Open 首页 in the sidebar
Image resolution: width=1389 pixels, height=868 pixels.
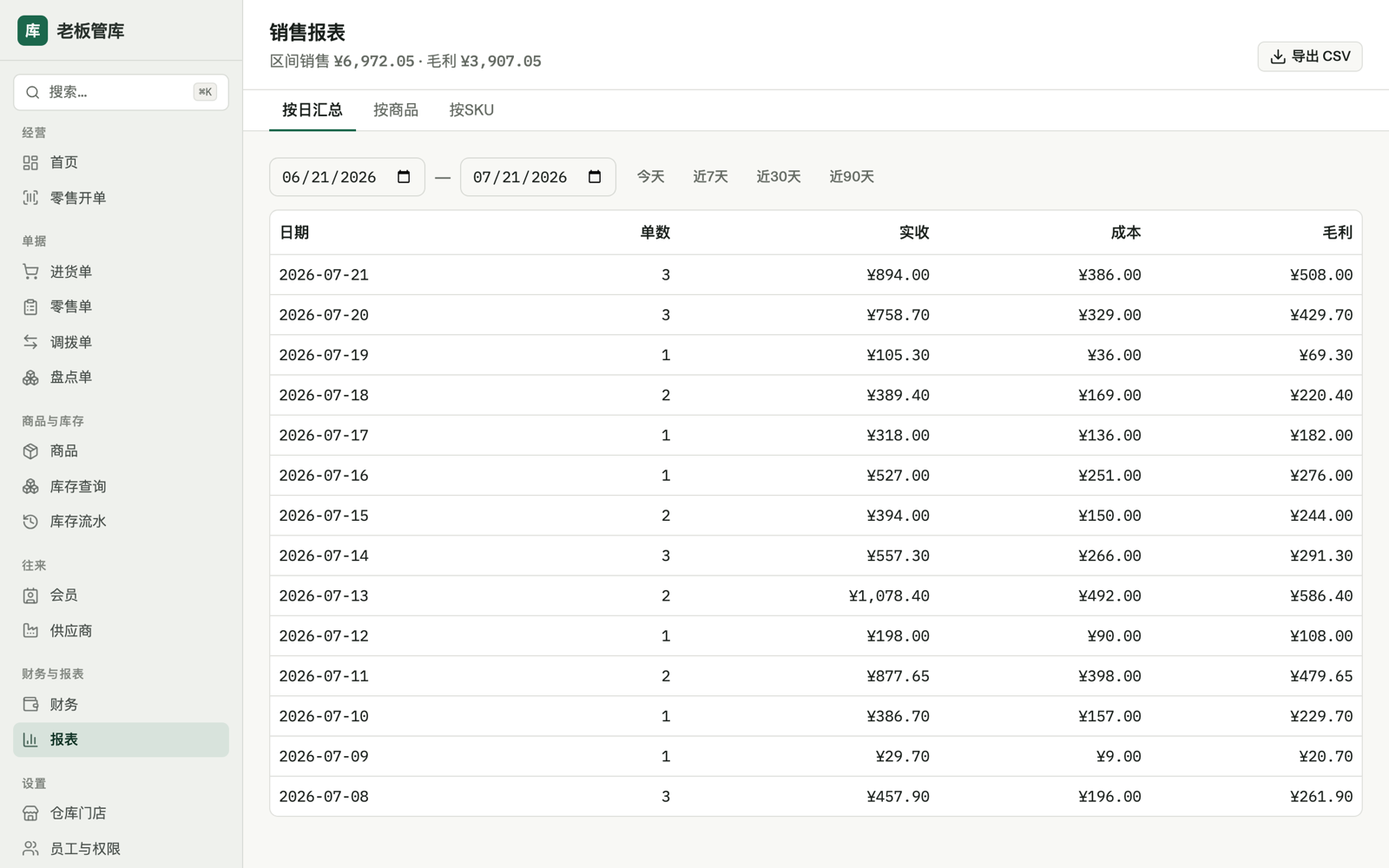[x=121, y=162]
